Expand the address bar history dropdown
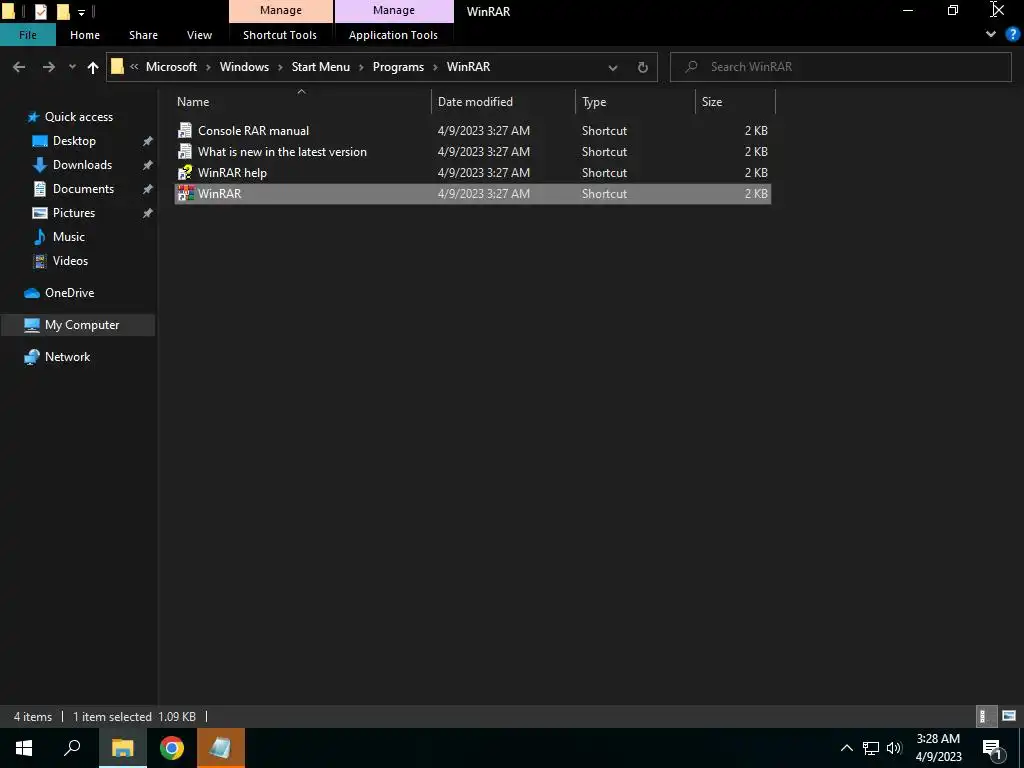The height and width of the screenshot is (768, 1024). tap(613, 67)
